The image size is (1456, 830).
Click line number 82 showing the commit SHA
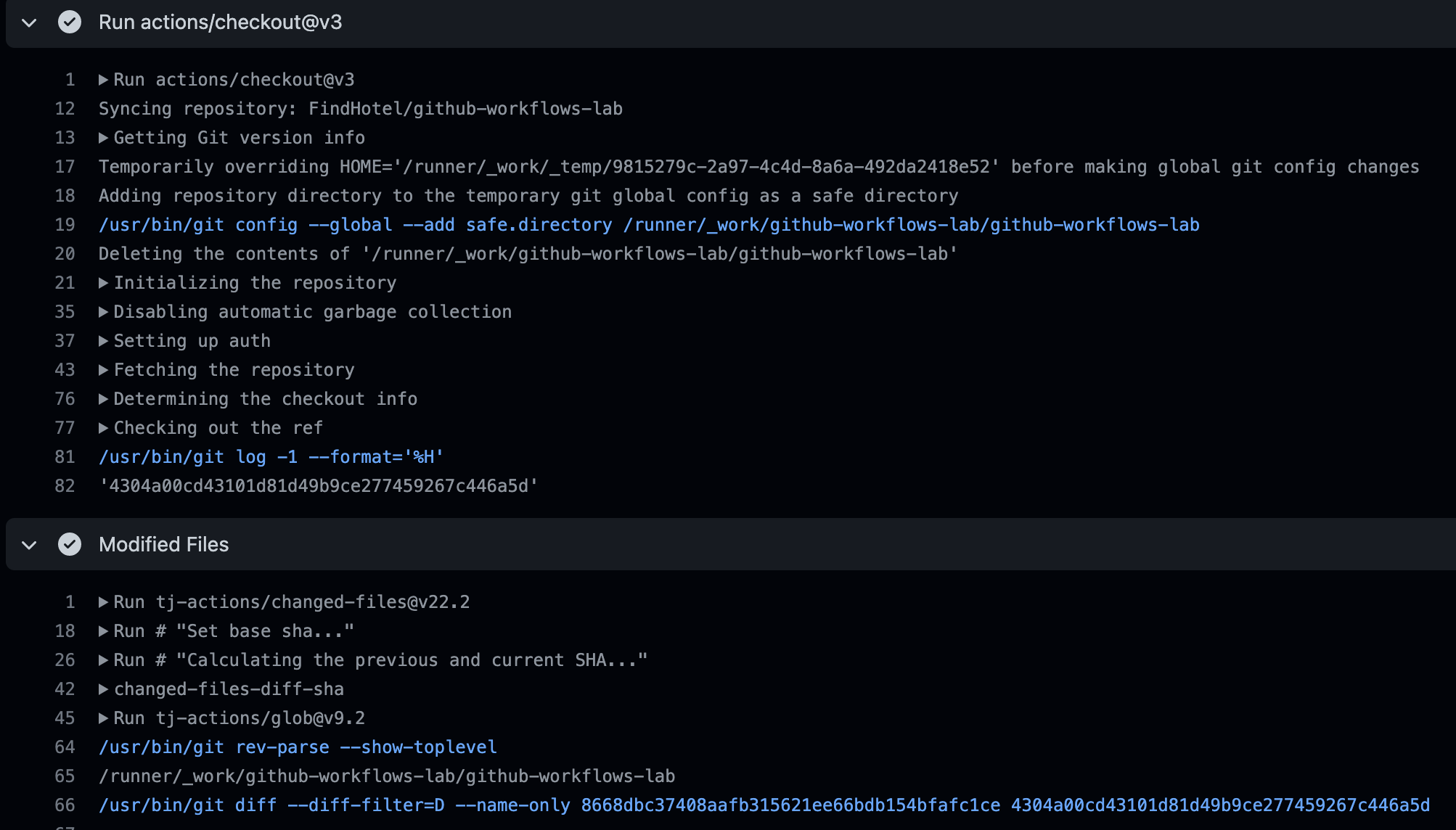coord(65,485)
